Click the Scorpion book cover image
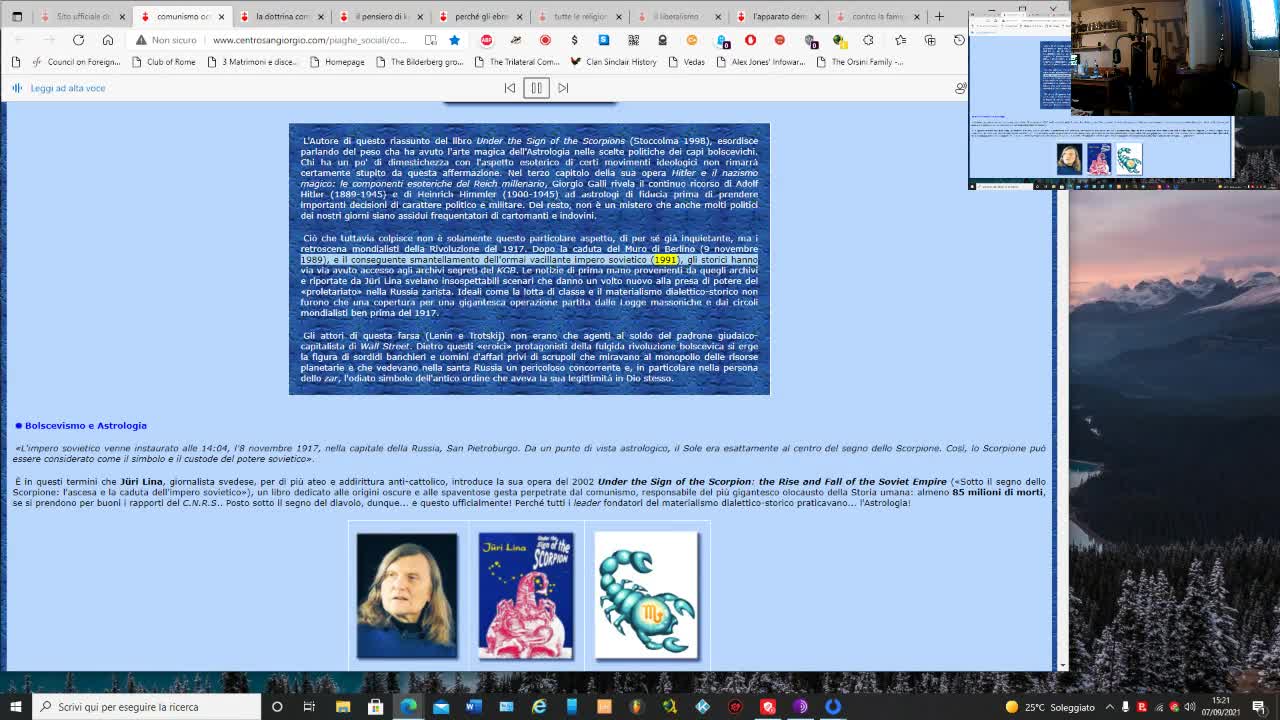 (x=526, y=596)
